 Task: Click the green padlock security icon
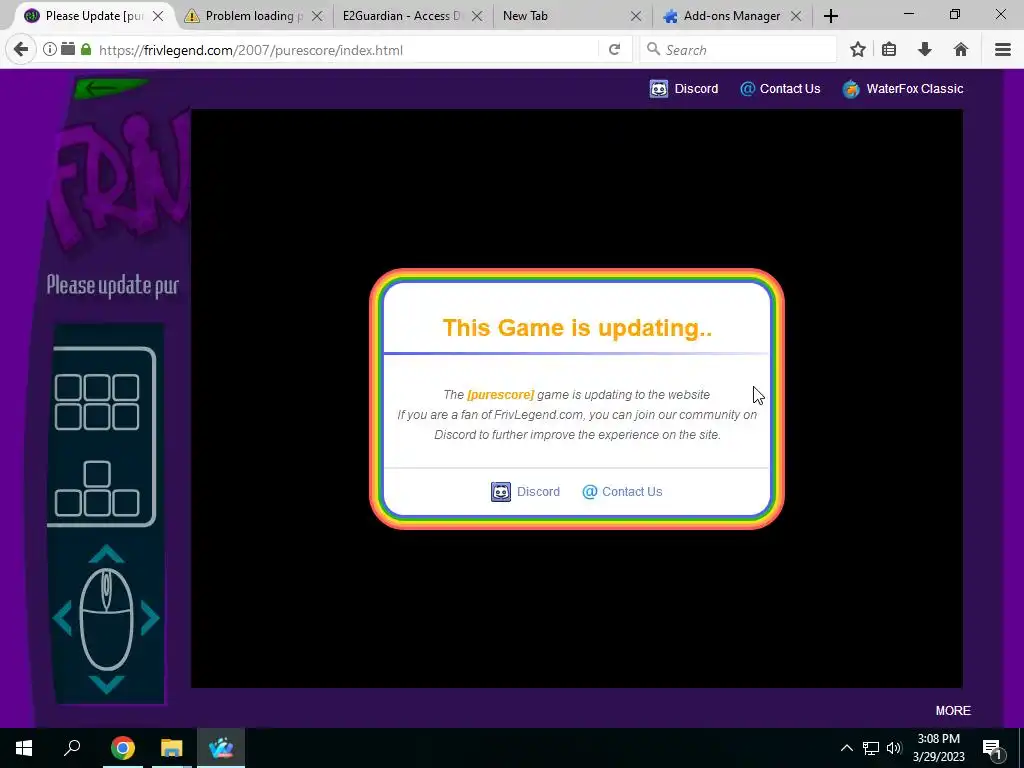86,49
